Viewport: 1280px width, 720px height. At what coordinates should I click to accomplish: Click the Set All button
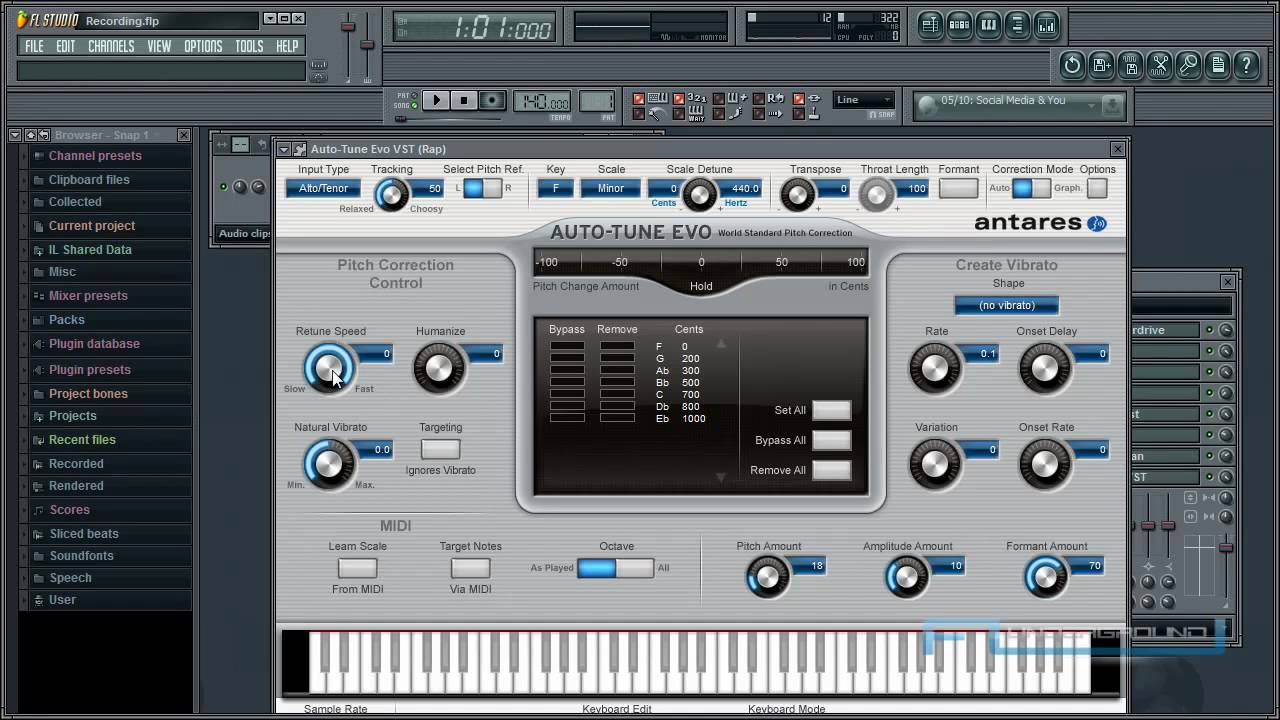pyautogui.click(x=831, y=410)
